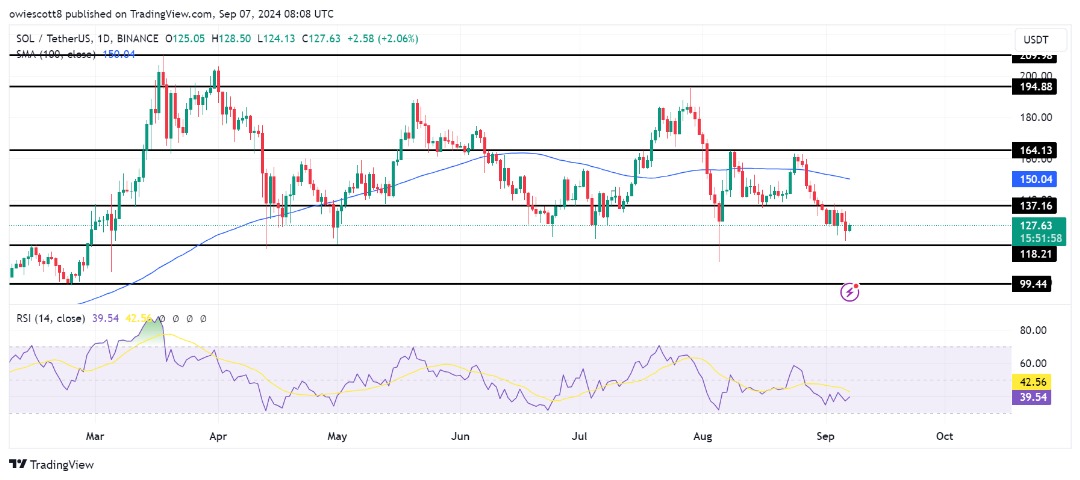Click the 99.44 horizontal line price label
This screenshot has width=1080, height=480.
pyautogui.click(x=1040, y=284)
